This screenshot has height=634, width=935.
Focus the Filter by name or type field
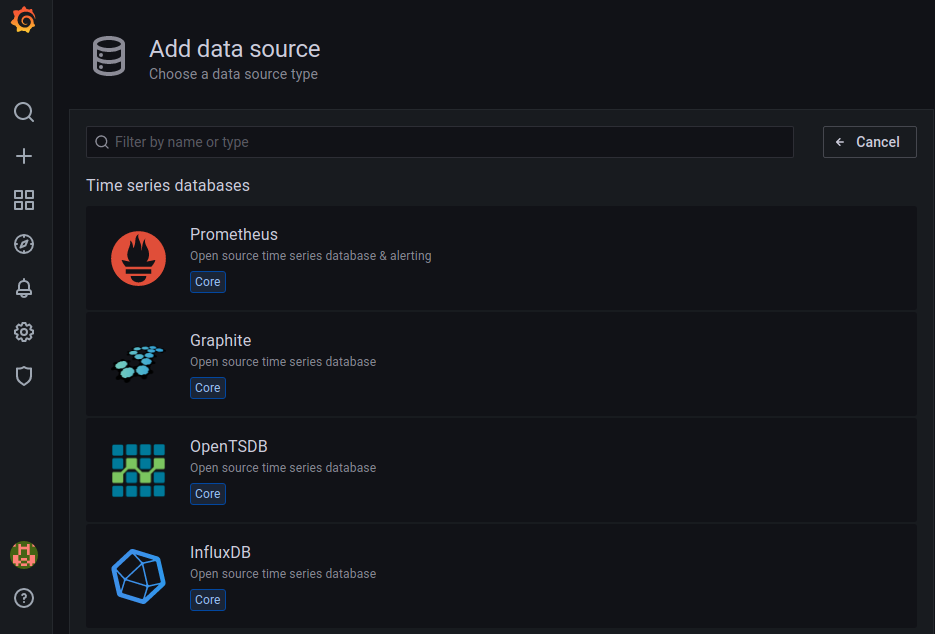click(x=439, y=142)
